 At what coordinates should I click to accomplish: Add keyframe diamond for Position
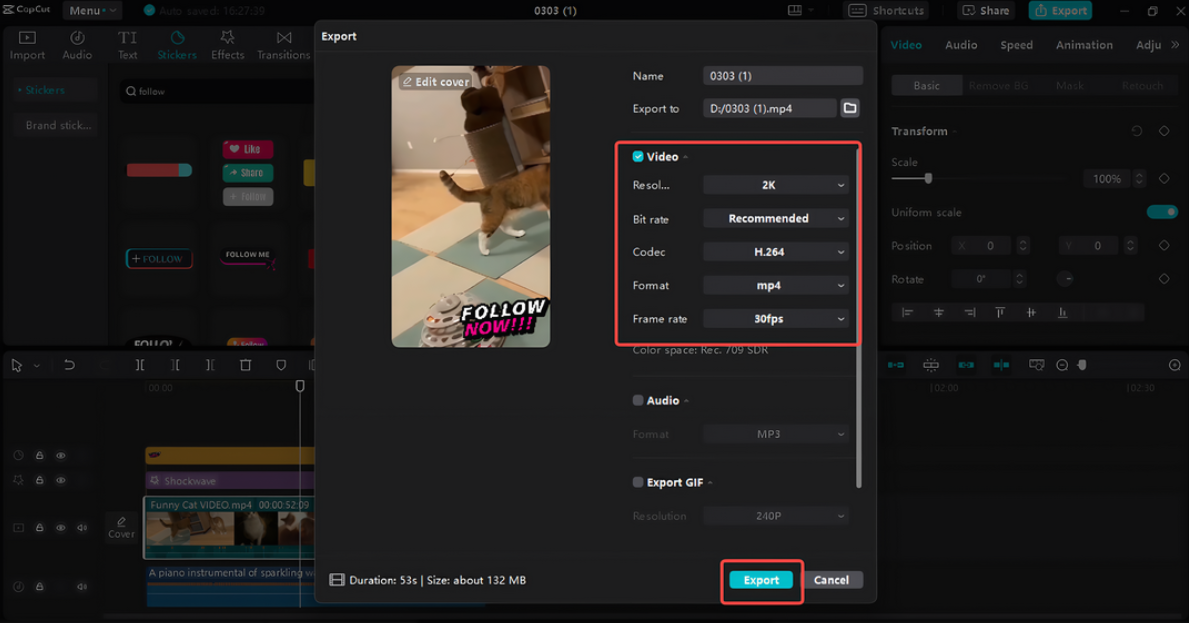click(1164, 246)
